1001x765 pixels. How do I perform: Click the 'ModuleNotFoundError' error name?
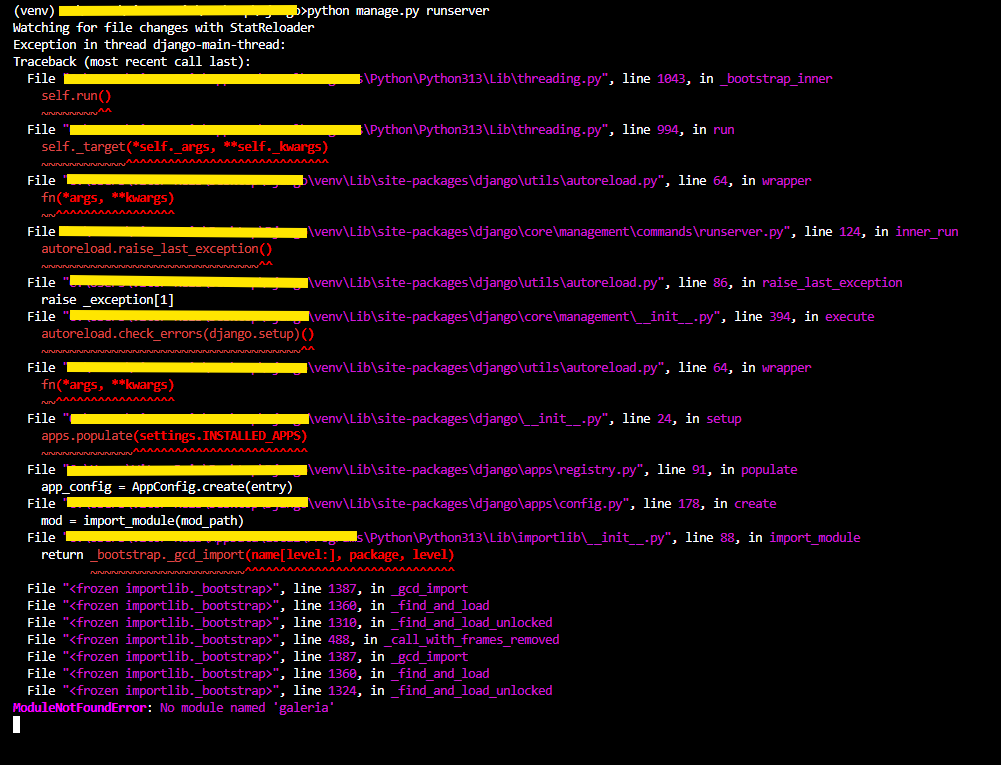pos(79,708)
